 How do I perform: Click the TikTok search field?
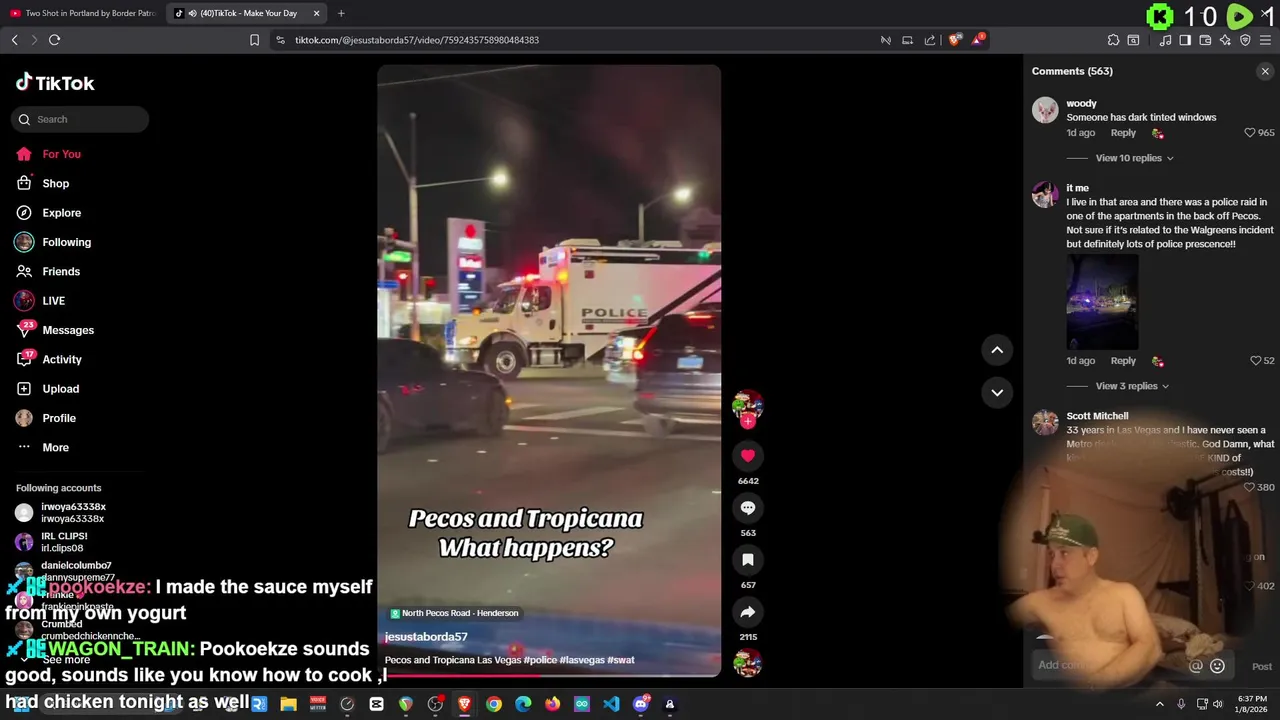(x=80, y=119)
